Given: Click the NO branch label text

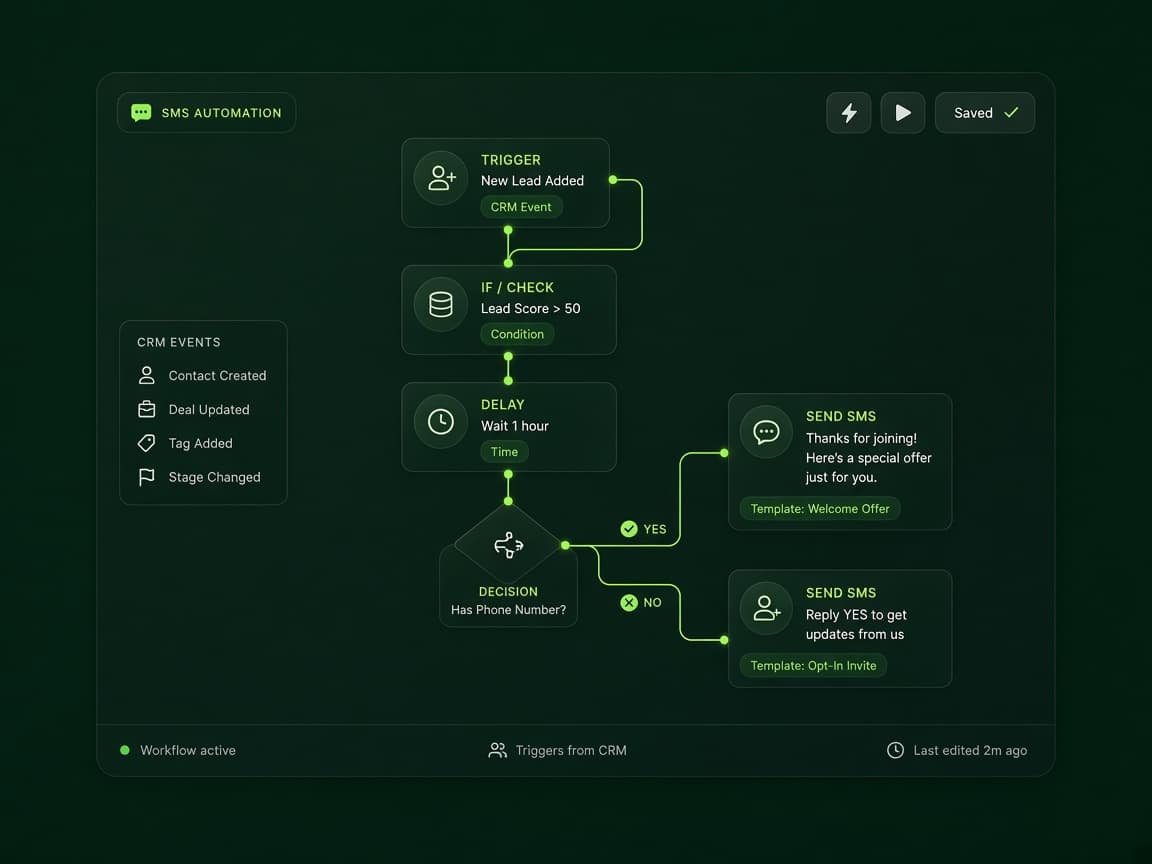Looking at the screenshot, I should point(652,602).
